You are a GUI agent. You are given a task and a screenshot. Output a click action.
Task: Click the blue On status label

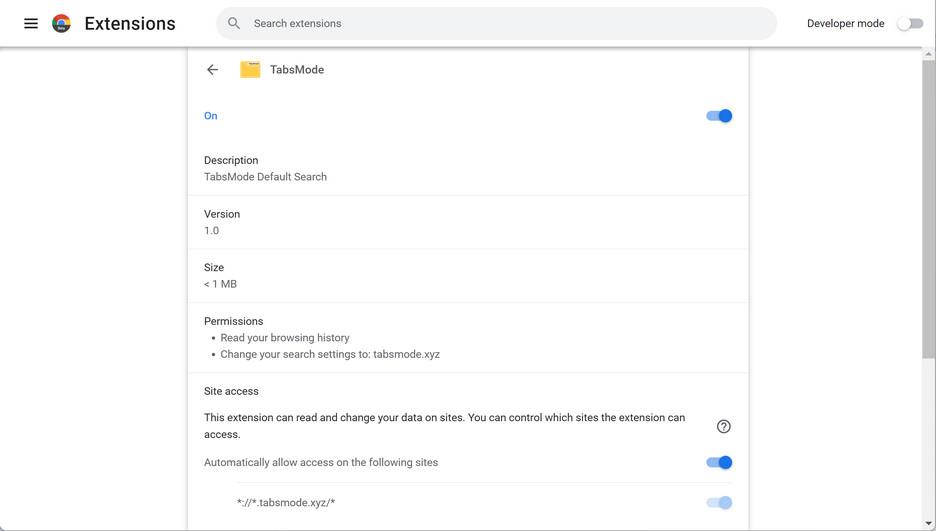click(x=211, y=116)
